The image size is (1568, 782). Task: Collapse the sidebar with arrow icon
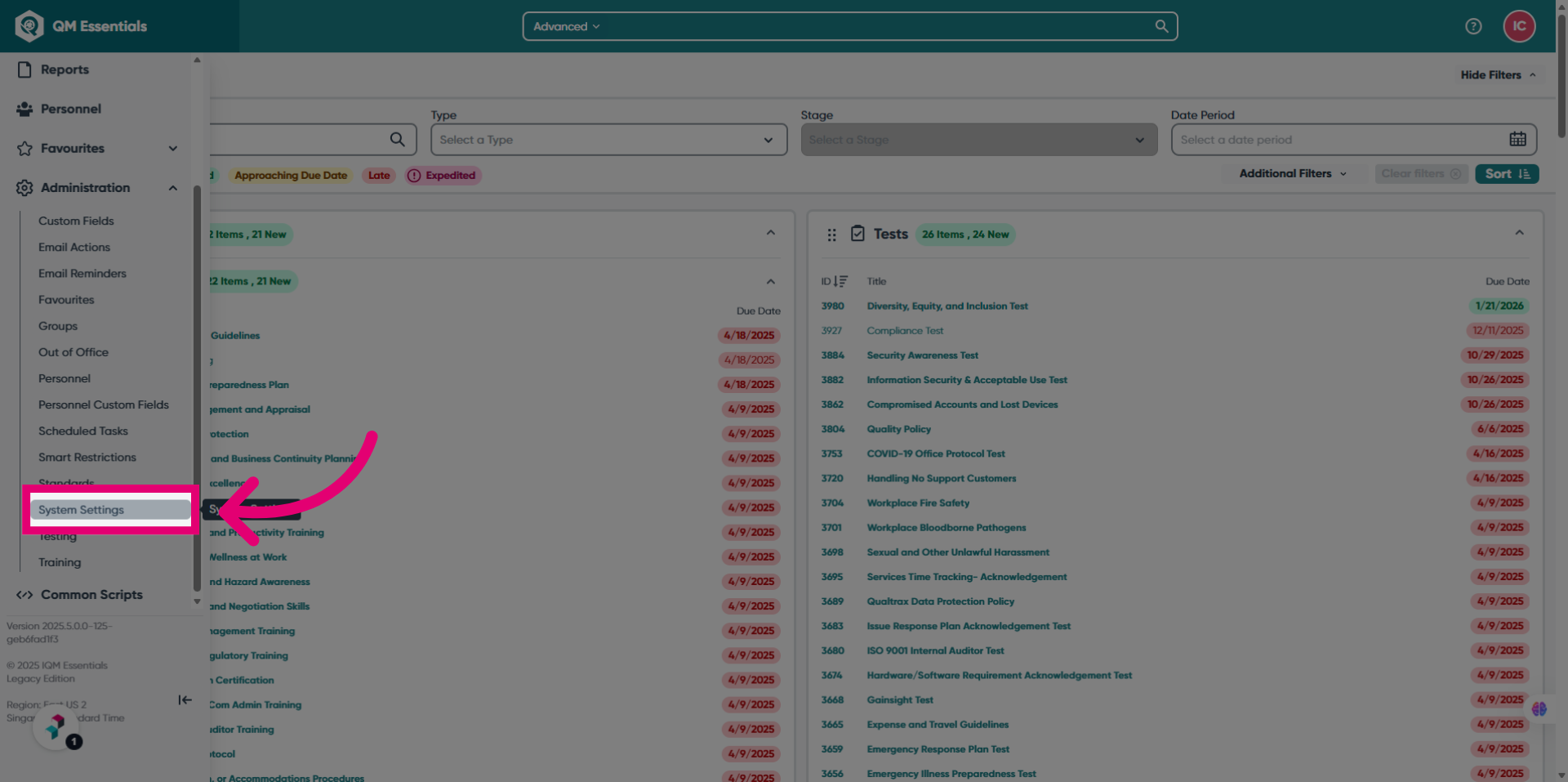[185, 699]
